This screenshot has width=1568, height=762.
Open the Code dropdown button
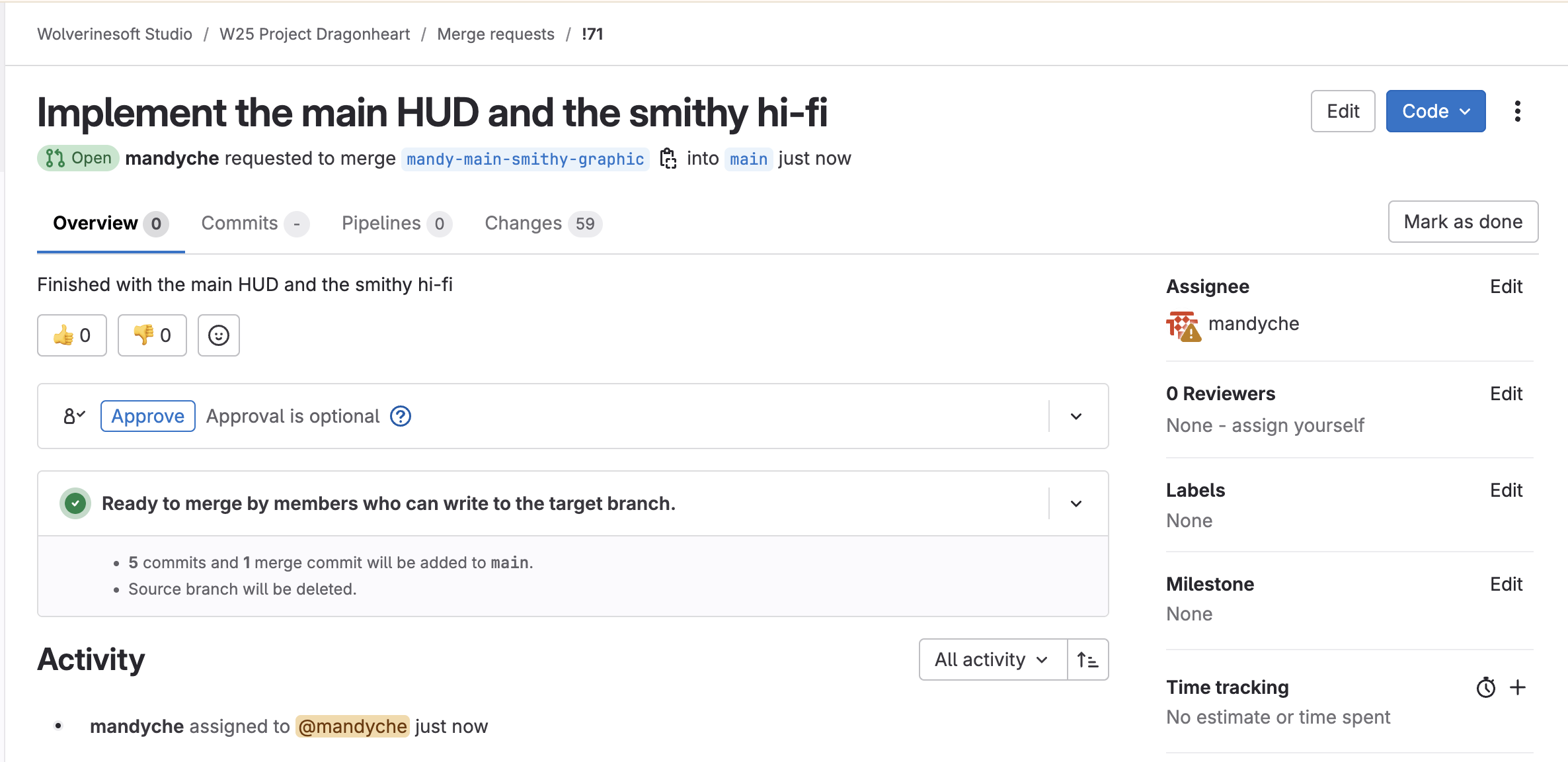(x=1436, y=111)
